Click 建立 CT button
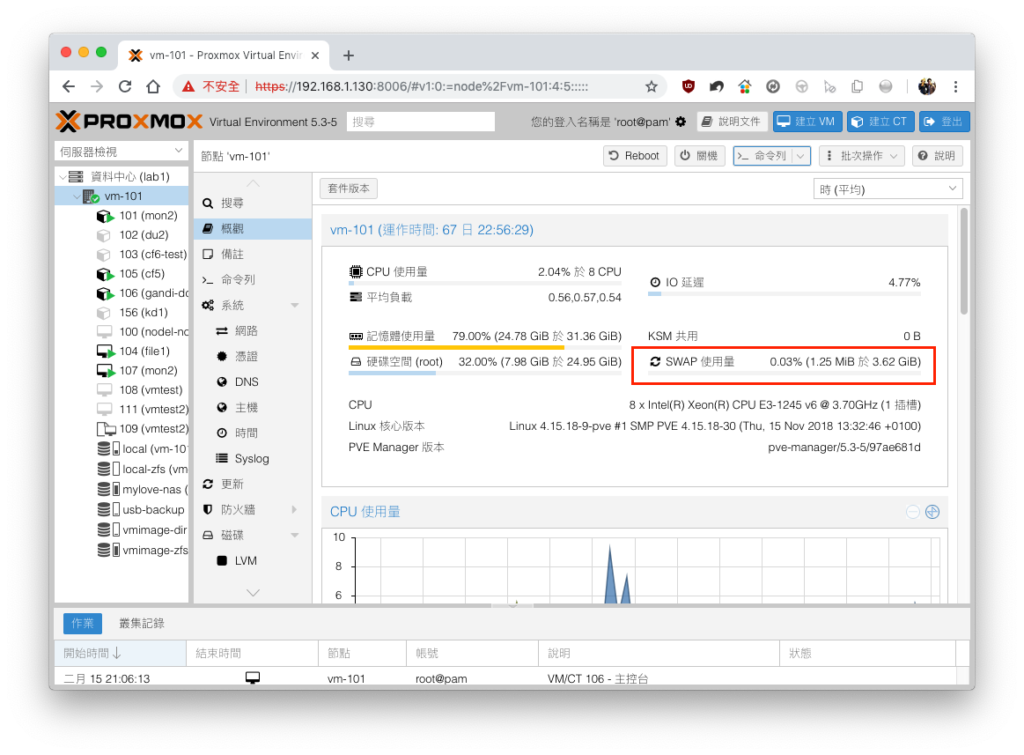 (x=880, y=121)
